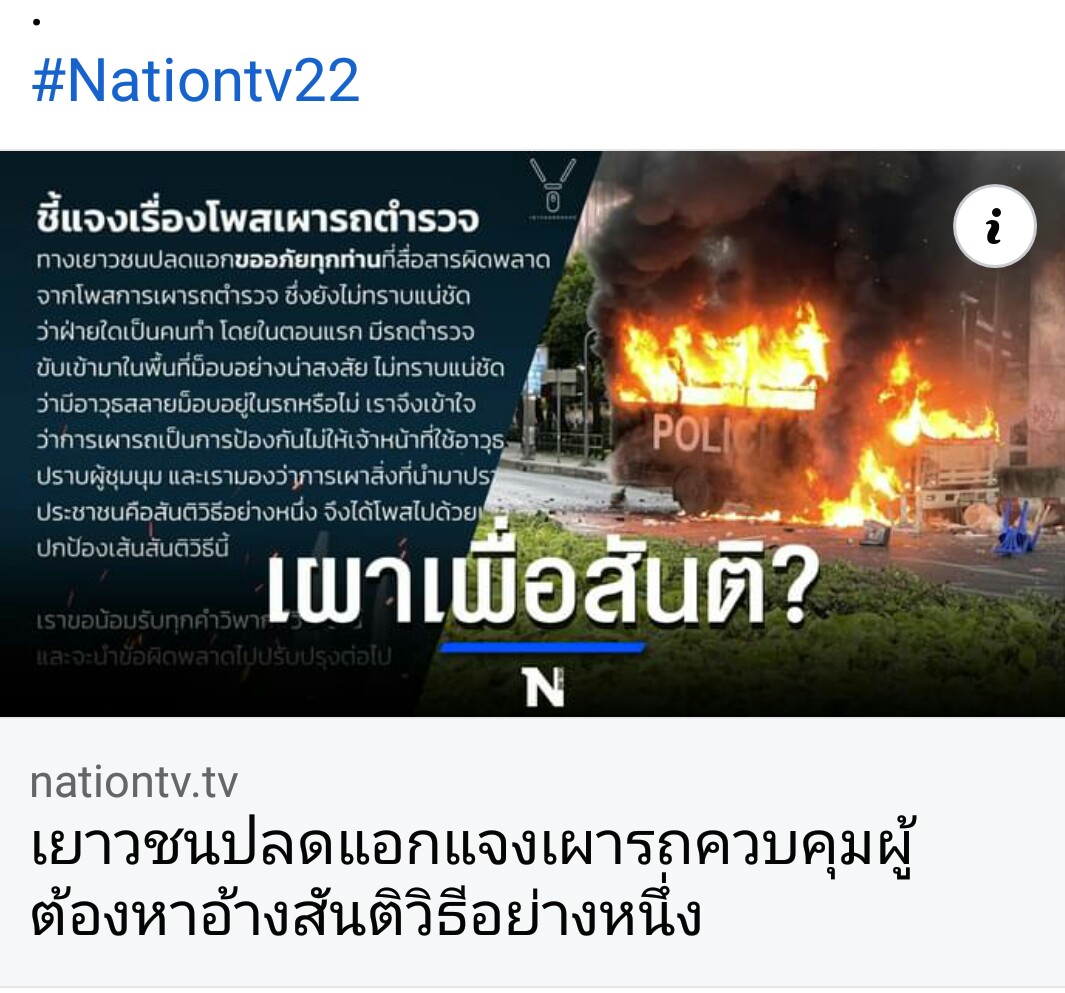Click the blue underline bar below the caption
Image resolution: width=1065 pixels, height=993 pixels.
point(542,647)
